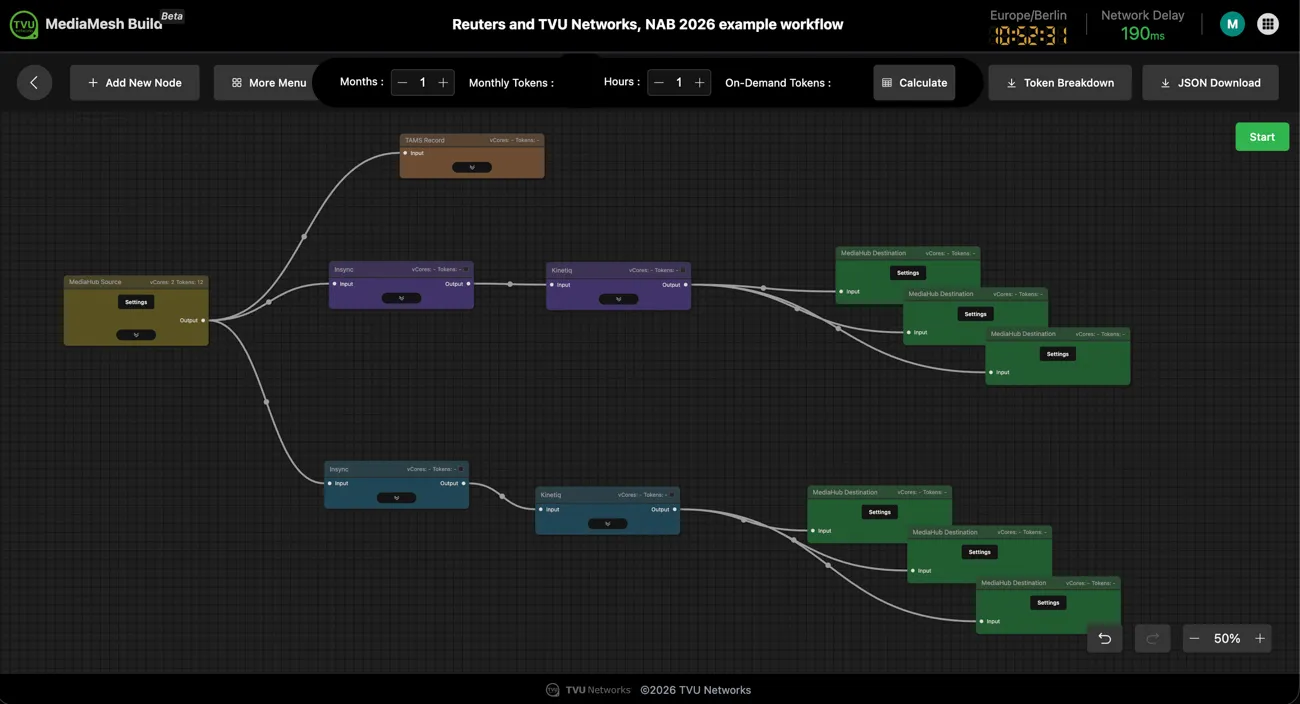Open the apps grid icon
Viewport: 1300px width, 704px height.
tap(1267, 24)
